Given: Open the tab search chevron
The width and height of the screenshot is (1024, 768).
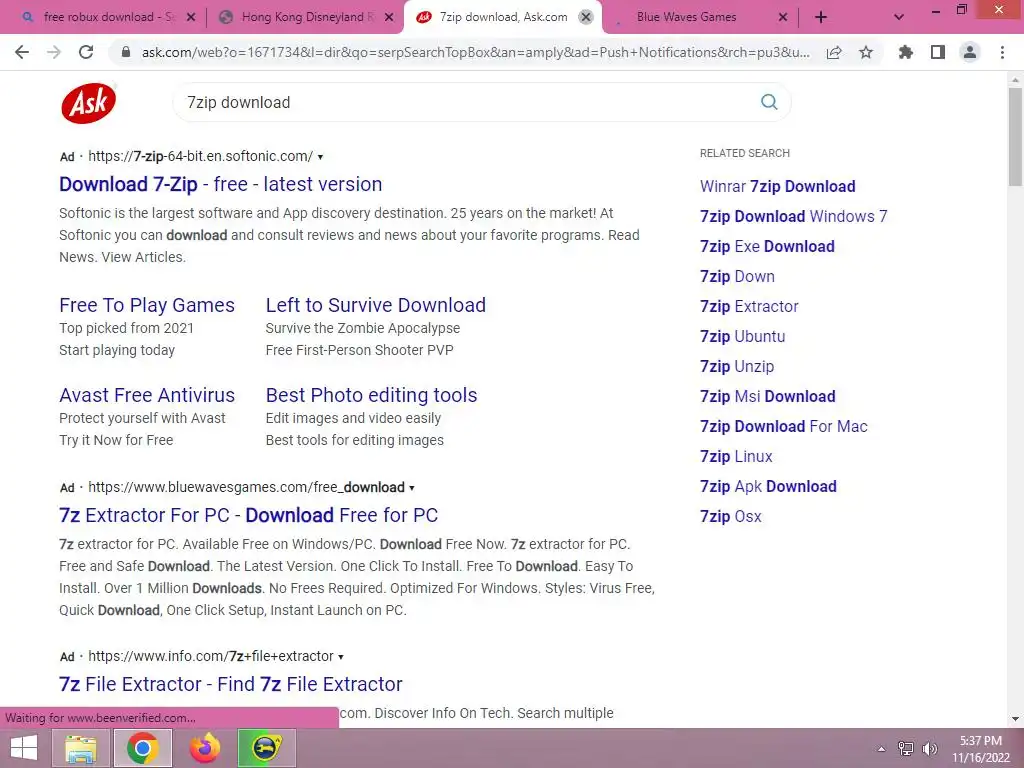Looking at the screenshot, I should [899, 18].
